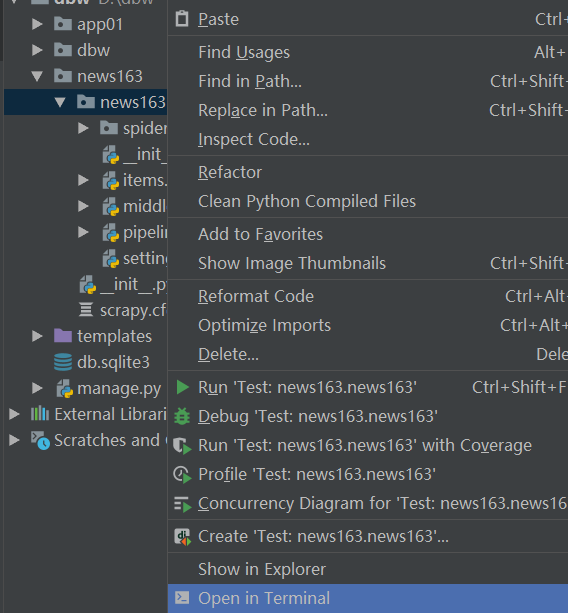Expand the dbw folder arrow
The width and height of the screenshot is (568, 613).
(x=37, y=50)
